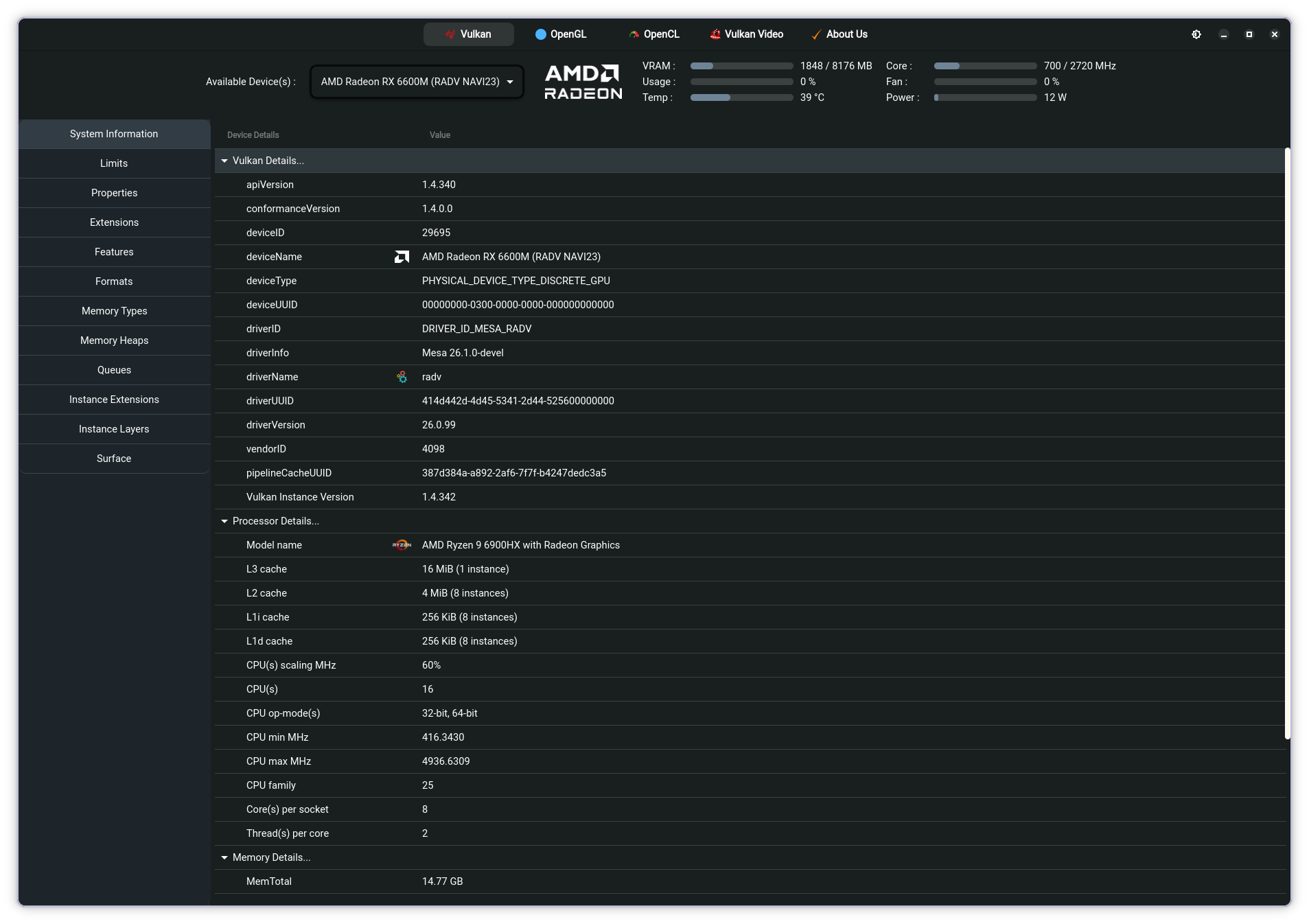This screenshot has height=924, width=1309.
Task: Click the OpenGL tab icon
Action: point(541,34)
